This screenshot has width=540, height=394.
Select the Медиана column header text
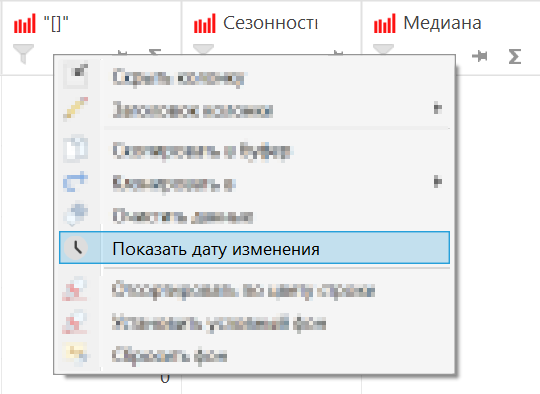[442, 23]
